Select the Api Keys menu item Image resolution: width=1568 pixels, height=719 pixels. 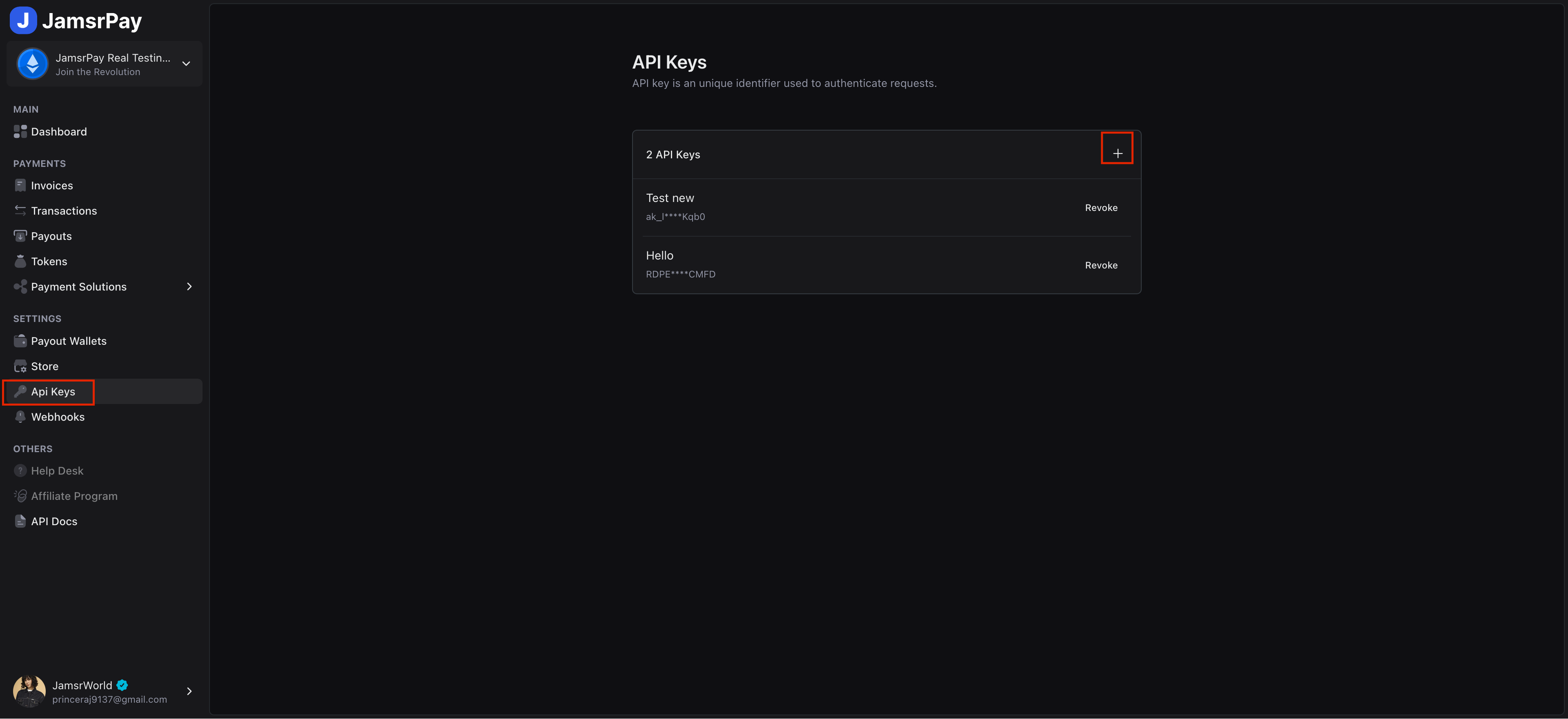click(104, 391)
